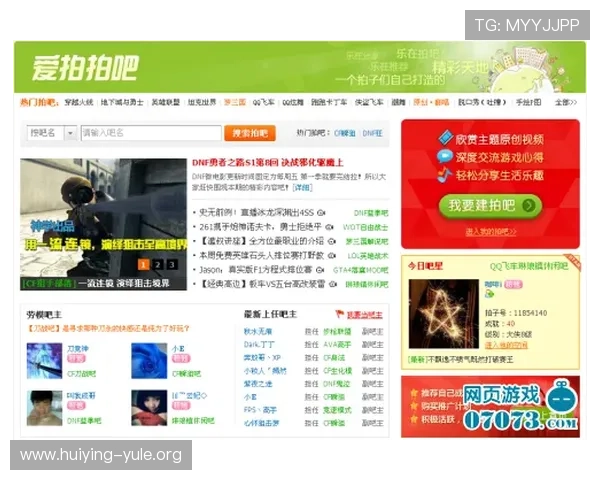Viewport: 600px width, 480px height.
Task: Click pink badge under 小E model moderator
Action: point(181,358)
